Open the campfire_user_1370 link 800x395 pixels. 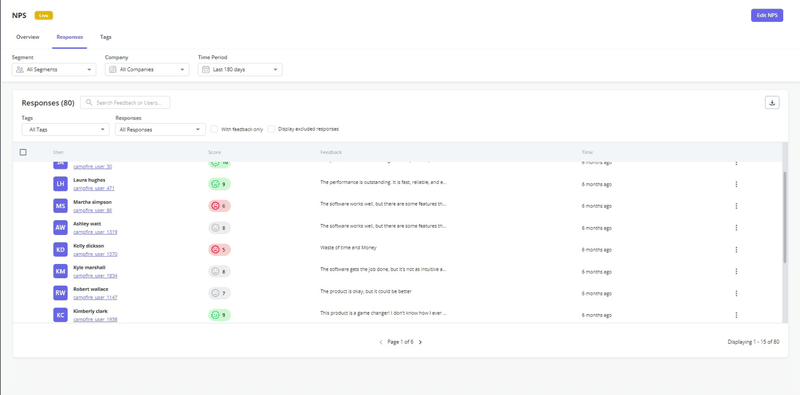pos(95,254)
